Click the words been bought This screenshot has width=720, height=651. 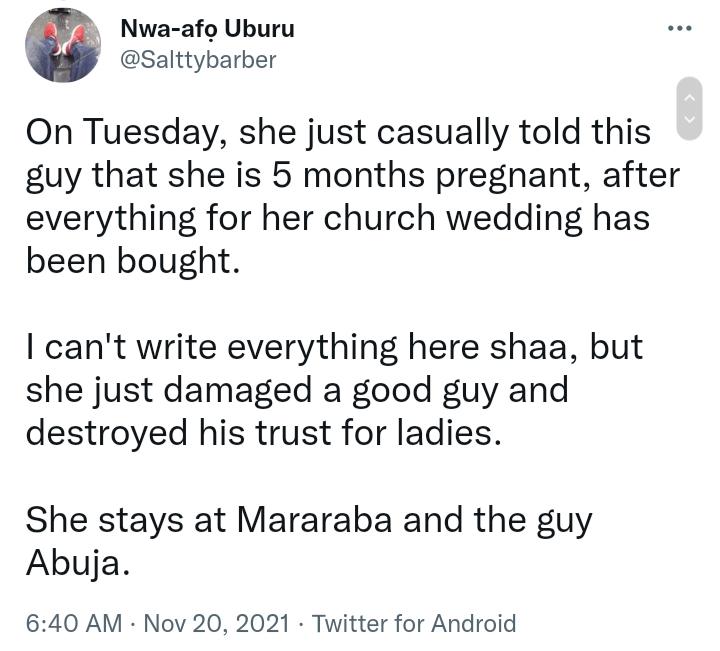(133, 261)
